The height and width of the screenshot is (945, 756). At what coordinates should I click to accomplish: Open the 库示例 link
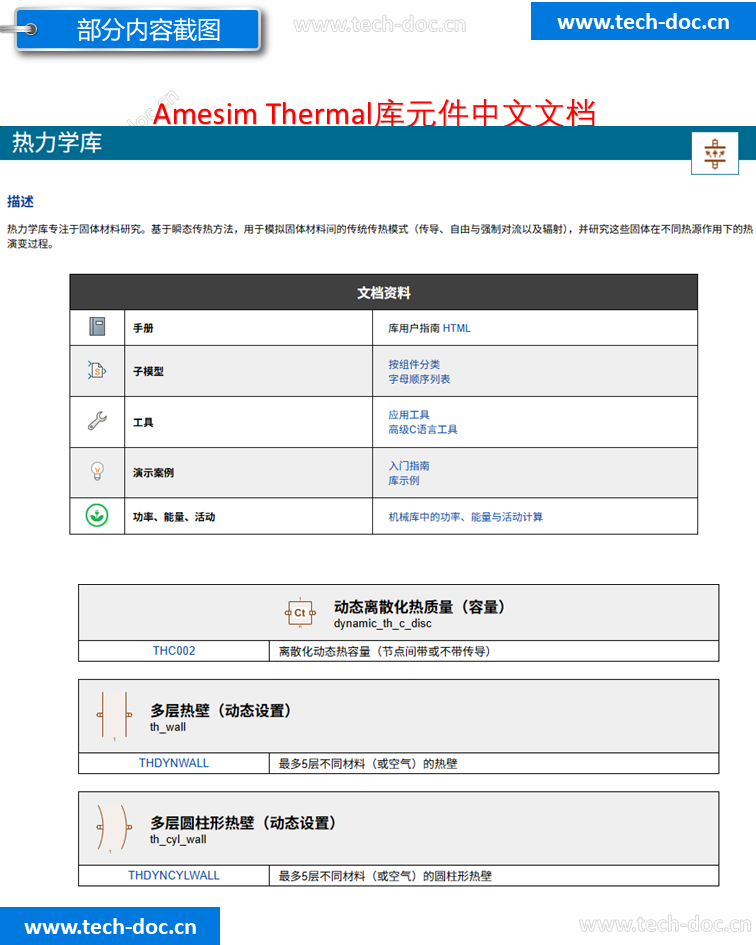click(403, 480)
